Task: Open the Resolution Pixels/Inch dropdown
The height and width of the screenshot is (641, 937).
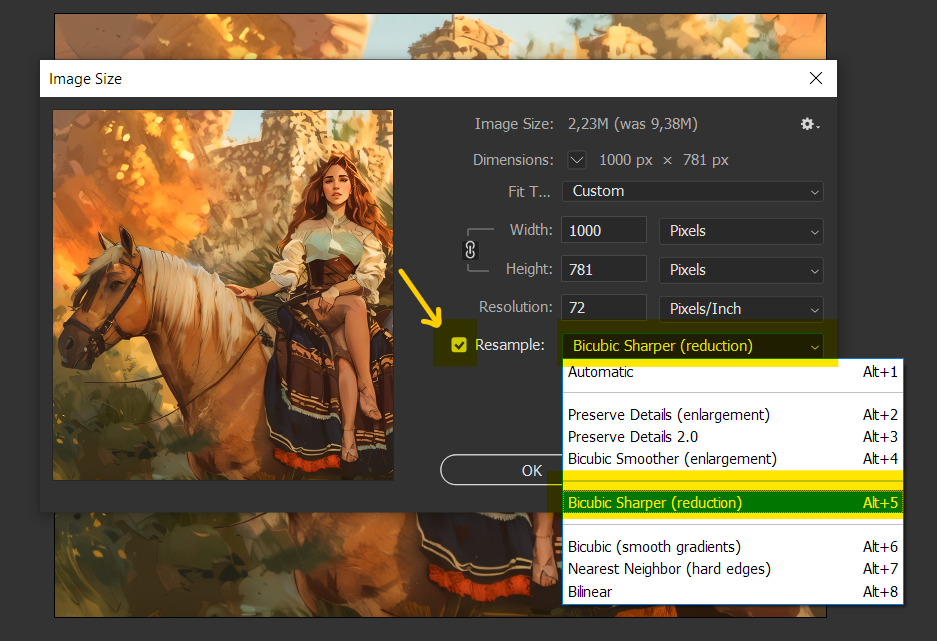Action: click(741, 309)
